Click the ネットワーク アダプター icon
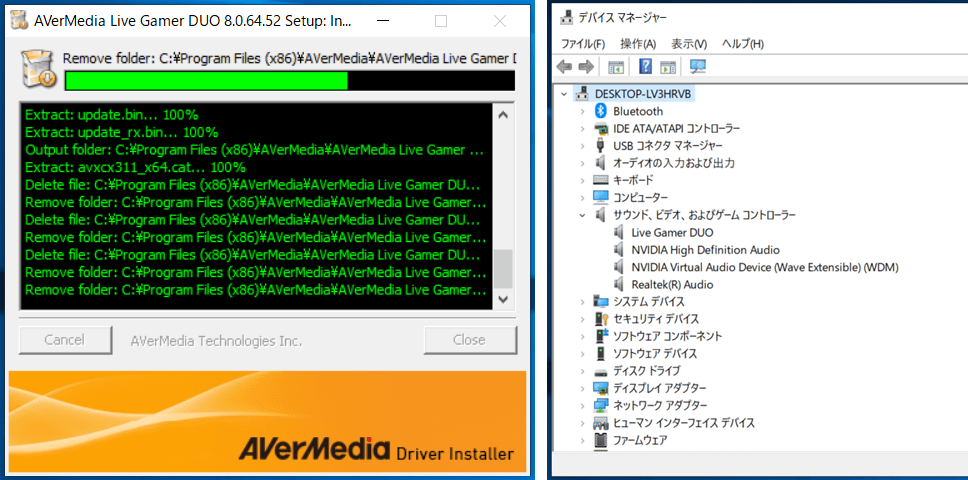Viewport: 968px width, 480px height. pyautogui.click(x=601, y=405)
